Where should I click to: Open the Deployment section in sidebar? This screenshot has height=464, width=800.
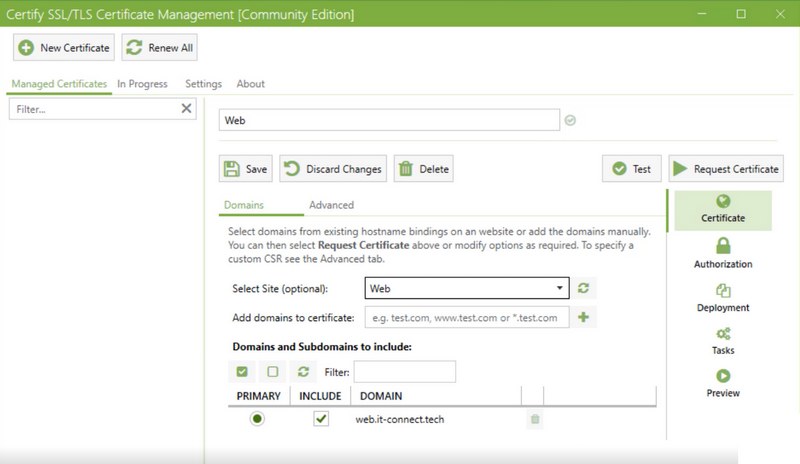(723, 297)
